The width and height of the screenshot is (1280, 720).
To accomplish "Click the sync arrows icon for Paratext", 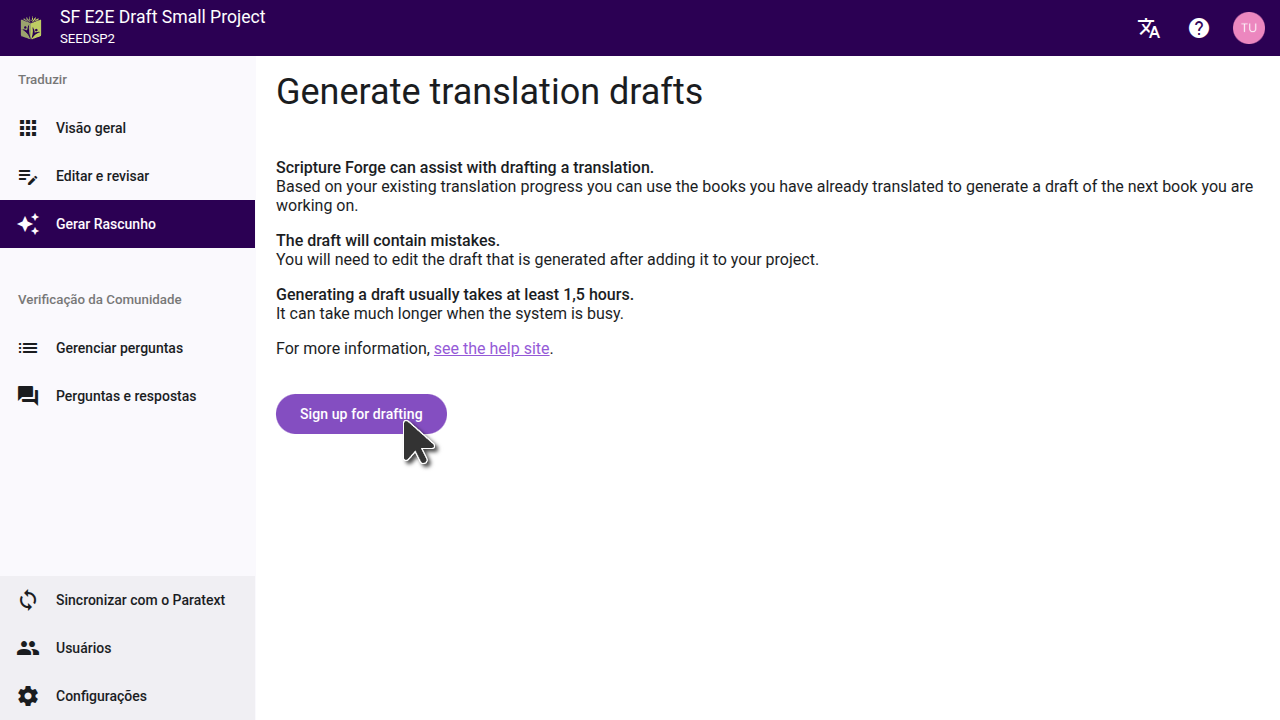I will pyautogui.click(x=28, y=600).
